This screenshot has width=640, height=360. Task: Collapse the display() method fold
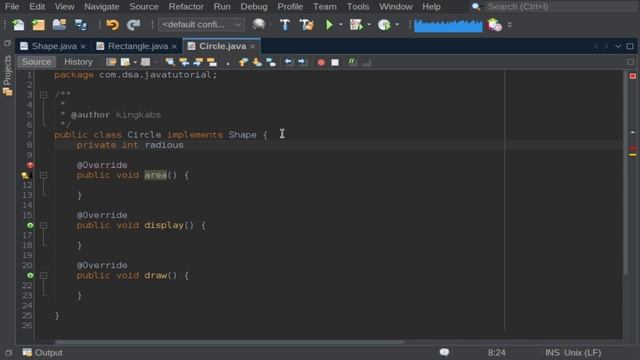[43, 225]
